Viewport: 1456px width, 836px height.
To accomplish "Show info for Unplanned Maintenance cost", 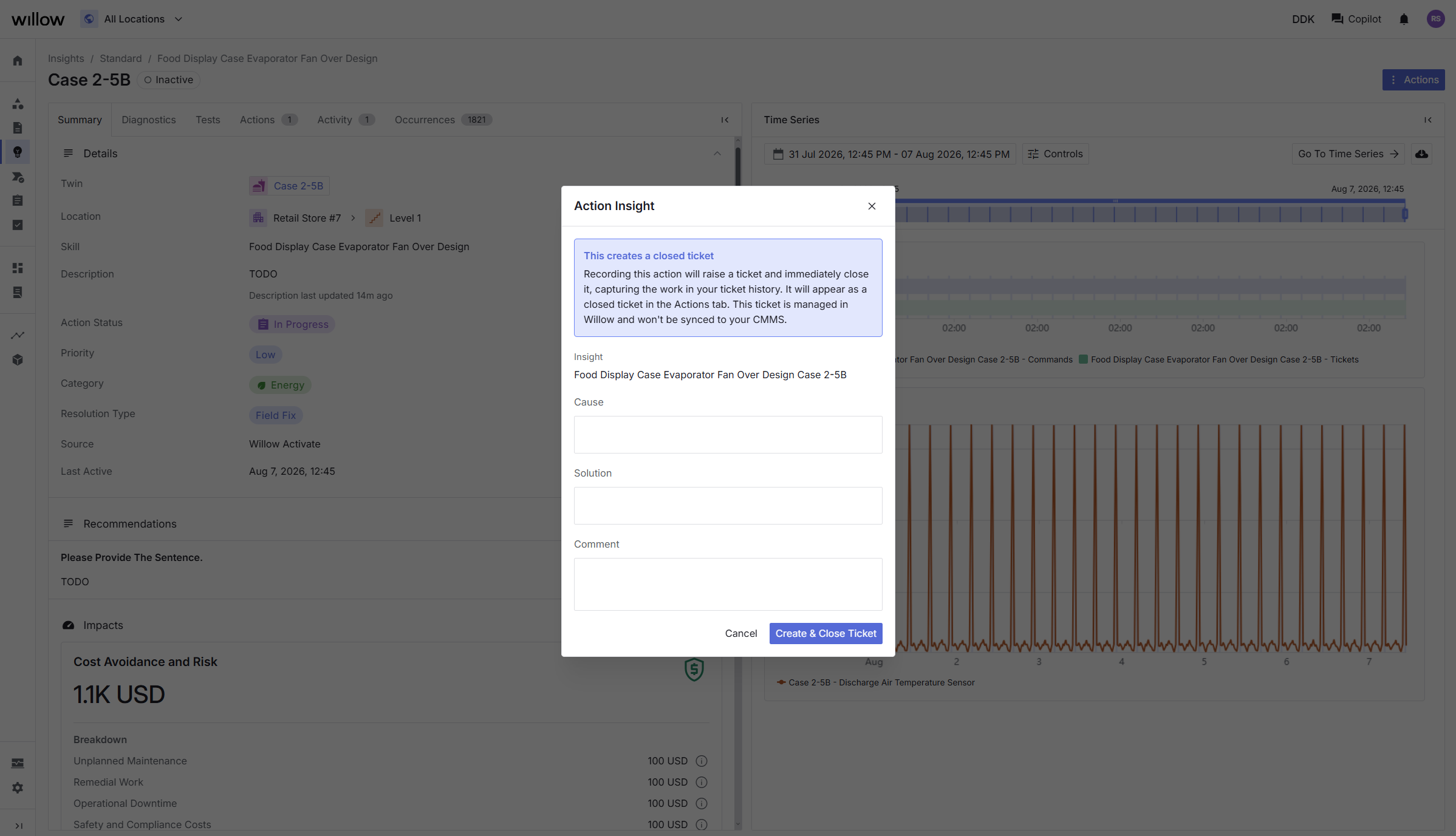I will coord(702,761).
